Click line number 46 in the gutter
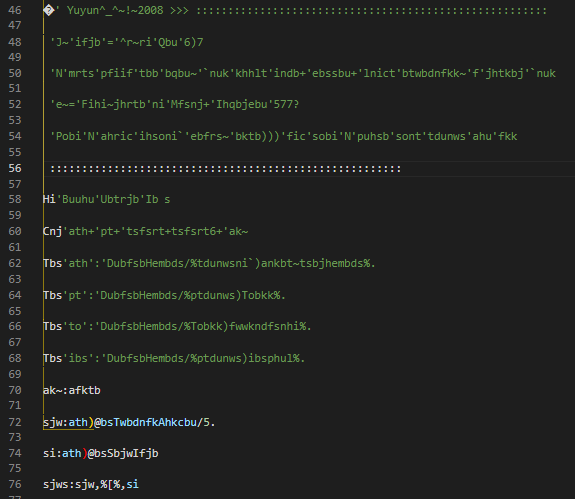 point(15,10)
